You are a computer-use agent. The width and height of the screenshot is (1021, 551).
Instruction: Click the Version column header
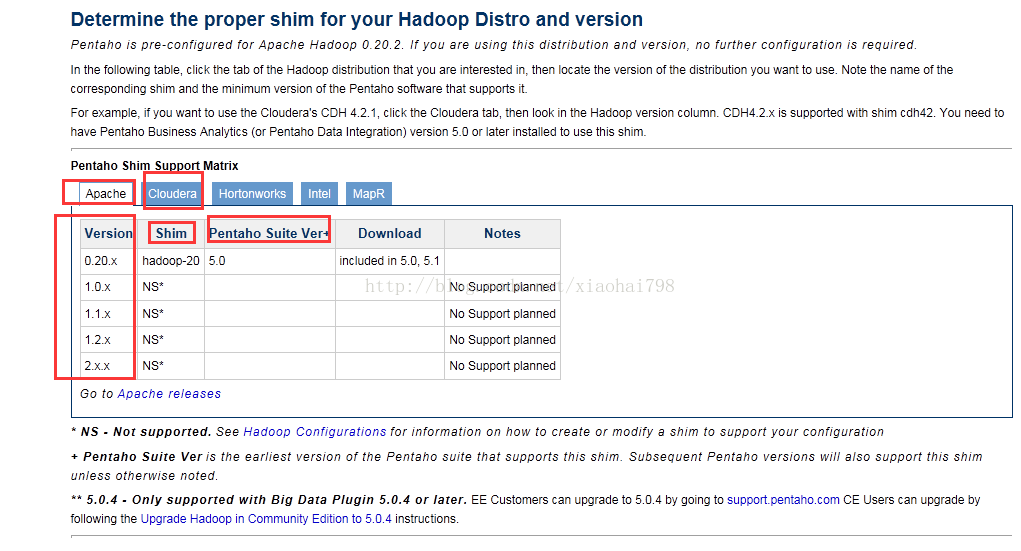point(109,234)
